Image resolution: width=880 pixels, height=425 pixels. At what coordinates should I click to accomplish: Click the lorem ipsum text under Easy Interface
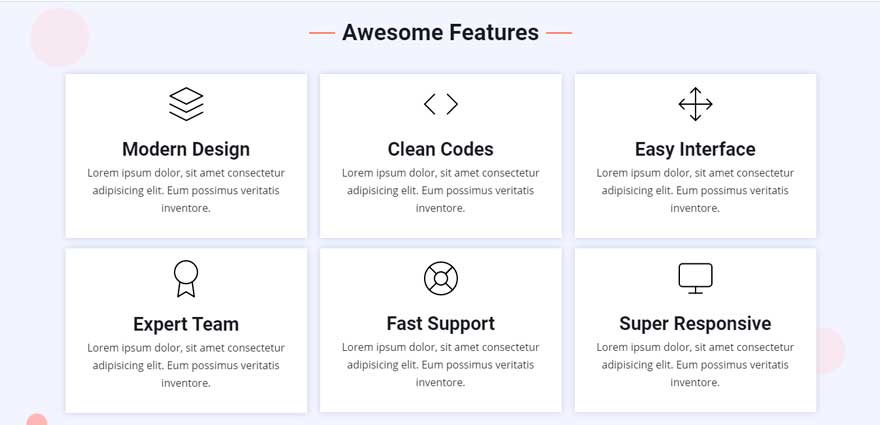pos(695,190)
